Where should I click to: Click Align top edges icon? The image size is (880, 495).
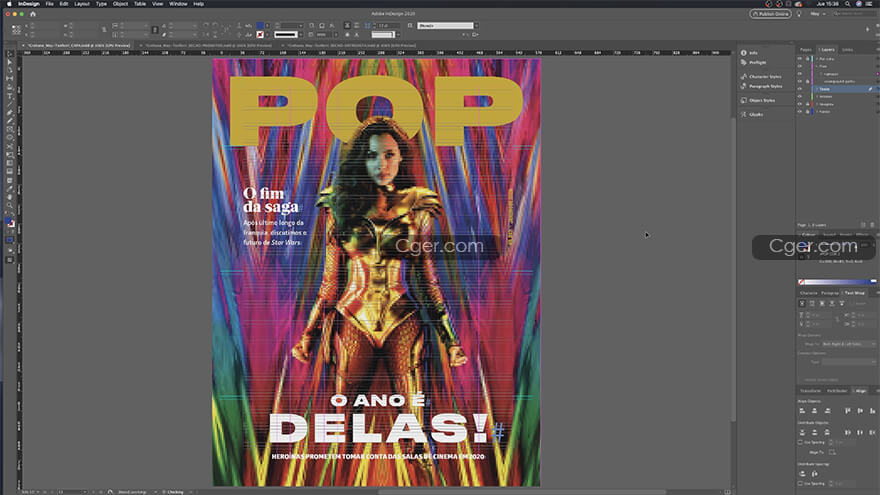pos(847,411)
